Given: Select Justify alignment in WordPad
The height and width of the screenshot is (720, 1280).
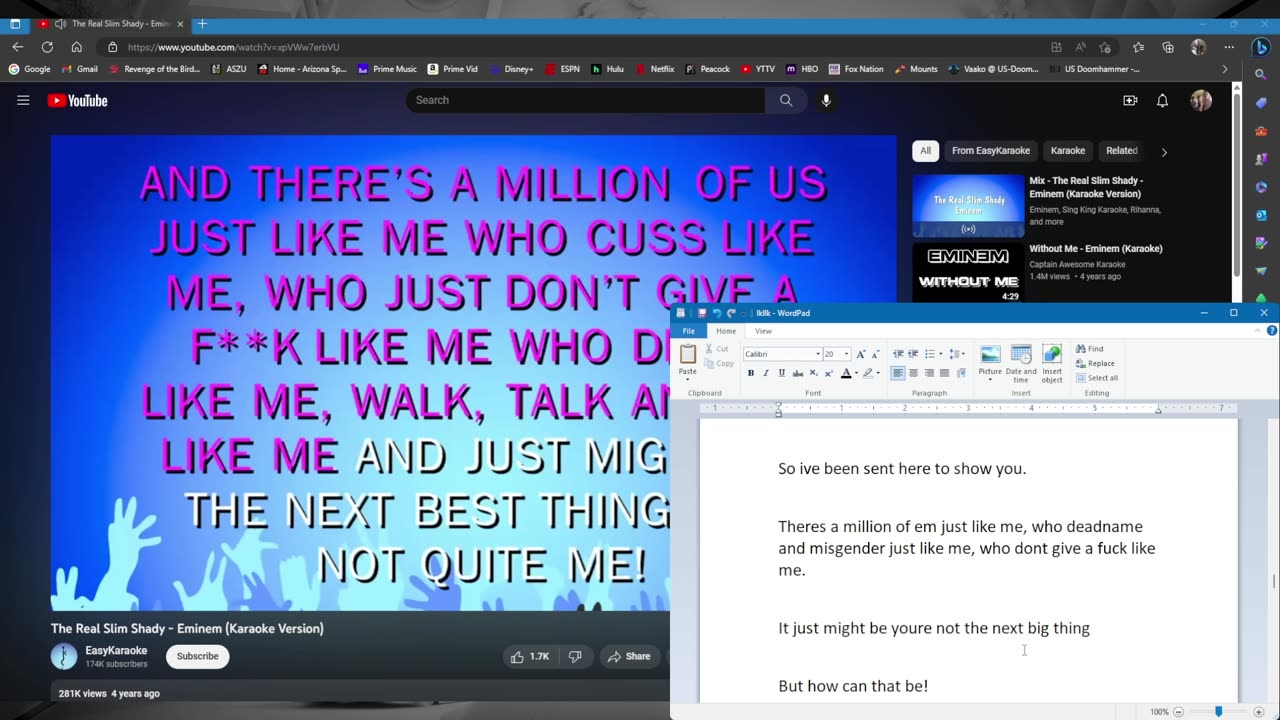Looking at the screenshot, I should coord(944,373).
